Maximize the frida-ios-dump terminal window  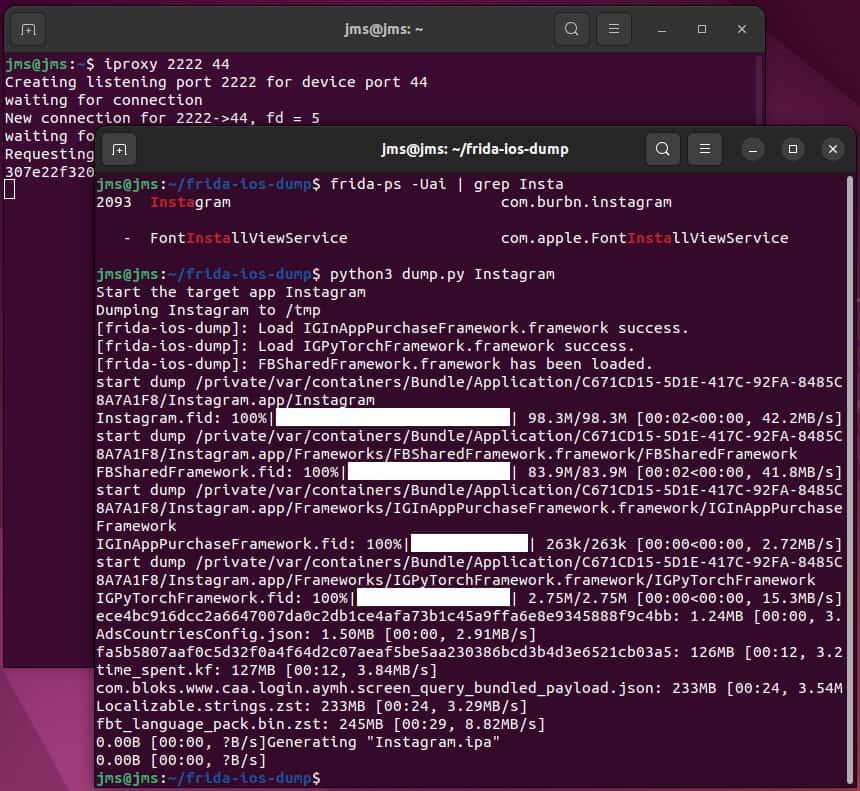793,149
